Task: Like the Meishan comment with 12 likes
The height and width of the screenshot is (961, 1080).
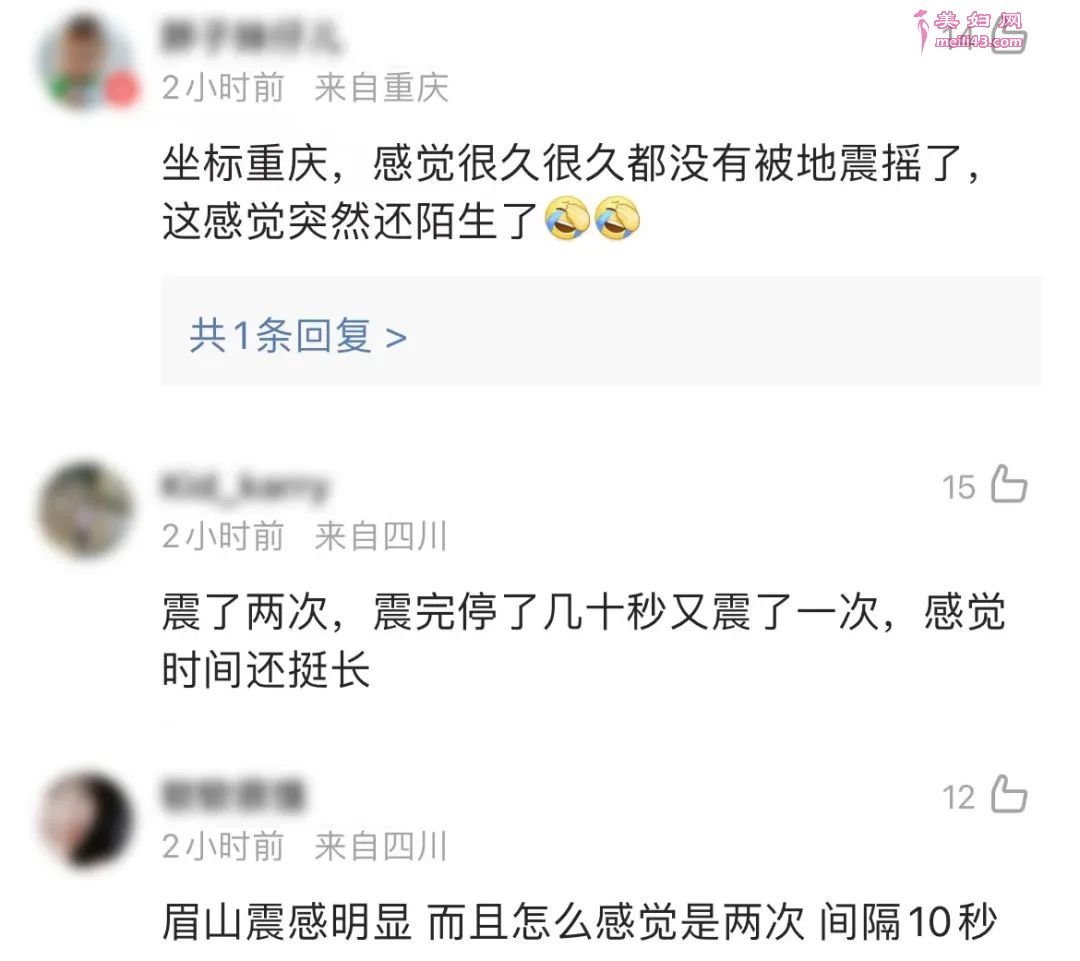Action: [x=1009, y=794]
